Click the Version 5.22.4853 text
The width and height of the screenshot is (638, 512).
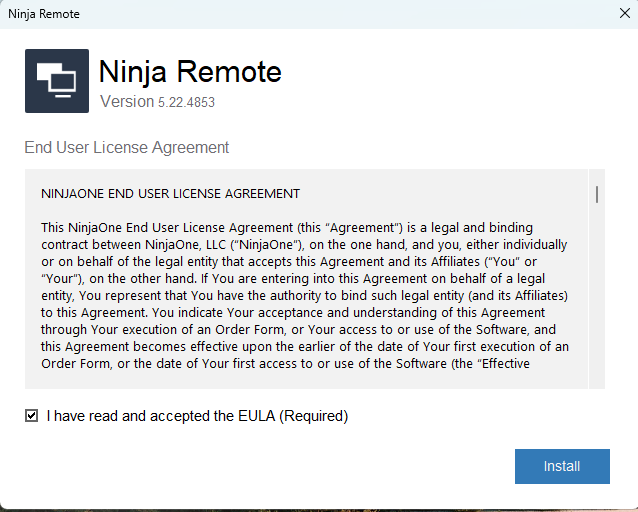tap(157, 102)
